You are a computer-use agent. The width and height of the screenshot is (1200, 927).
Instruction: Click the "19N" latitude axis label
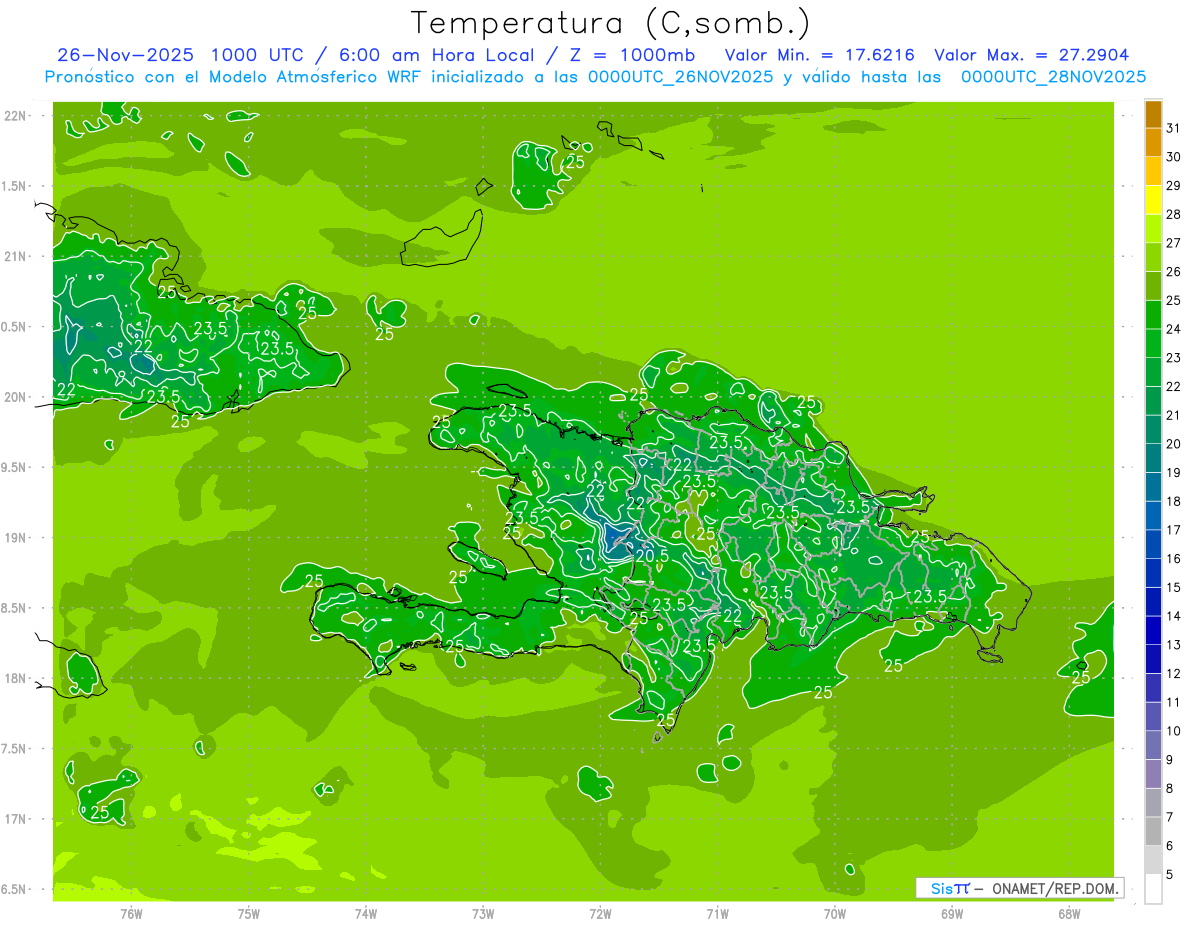15,538
